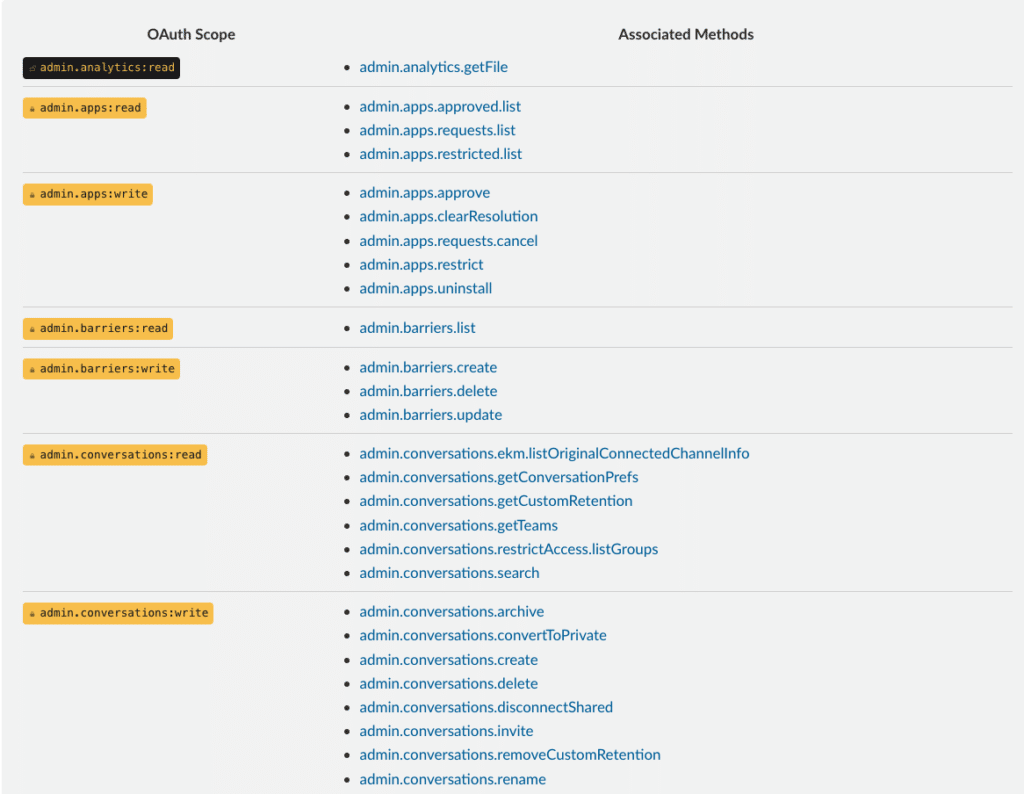Viewport: 1024px width, 794px height.
Task: Click the admin.barriers:read scope badge
Action: pos(98,328)
